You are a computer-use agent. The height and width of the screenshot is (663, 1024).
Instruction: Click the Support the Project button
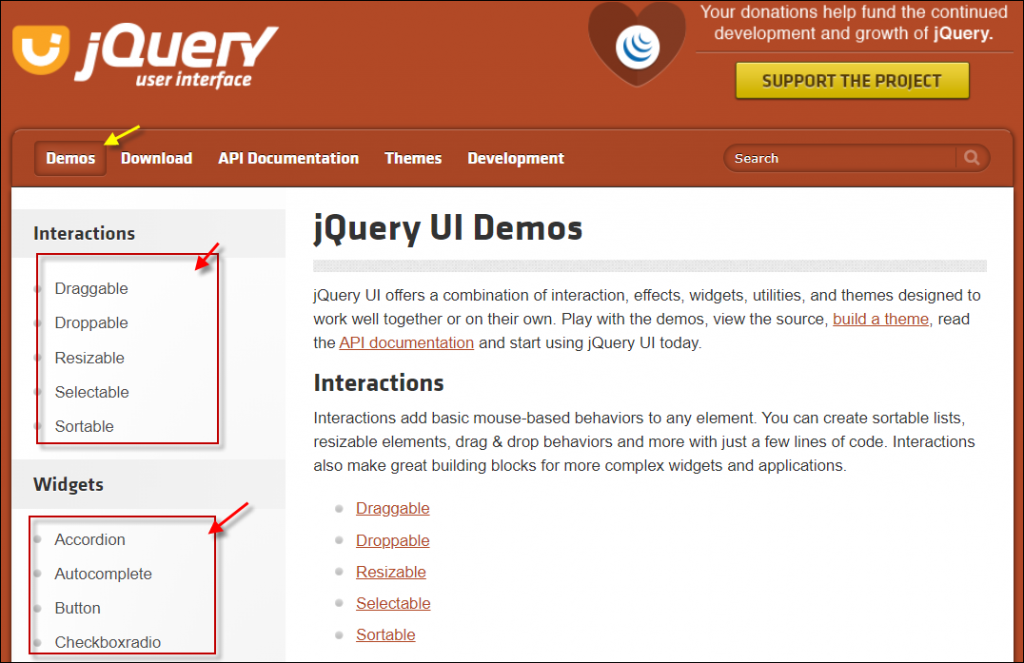point(852,81)
